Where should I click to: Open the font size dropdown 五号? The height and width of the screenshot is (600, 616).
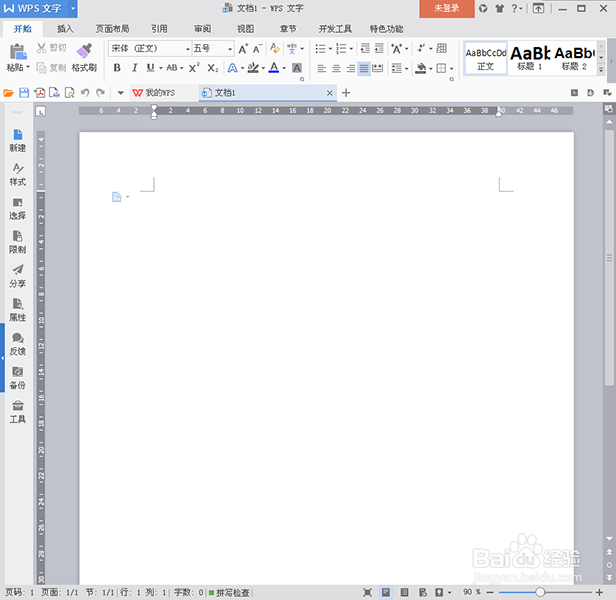230,49
